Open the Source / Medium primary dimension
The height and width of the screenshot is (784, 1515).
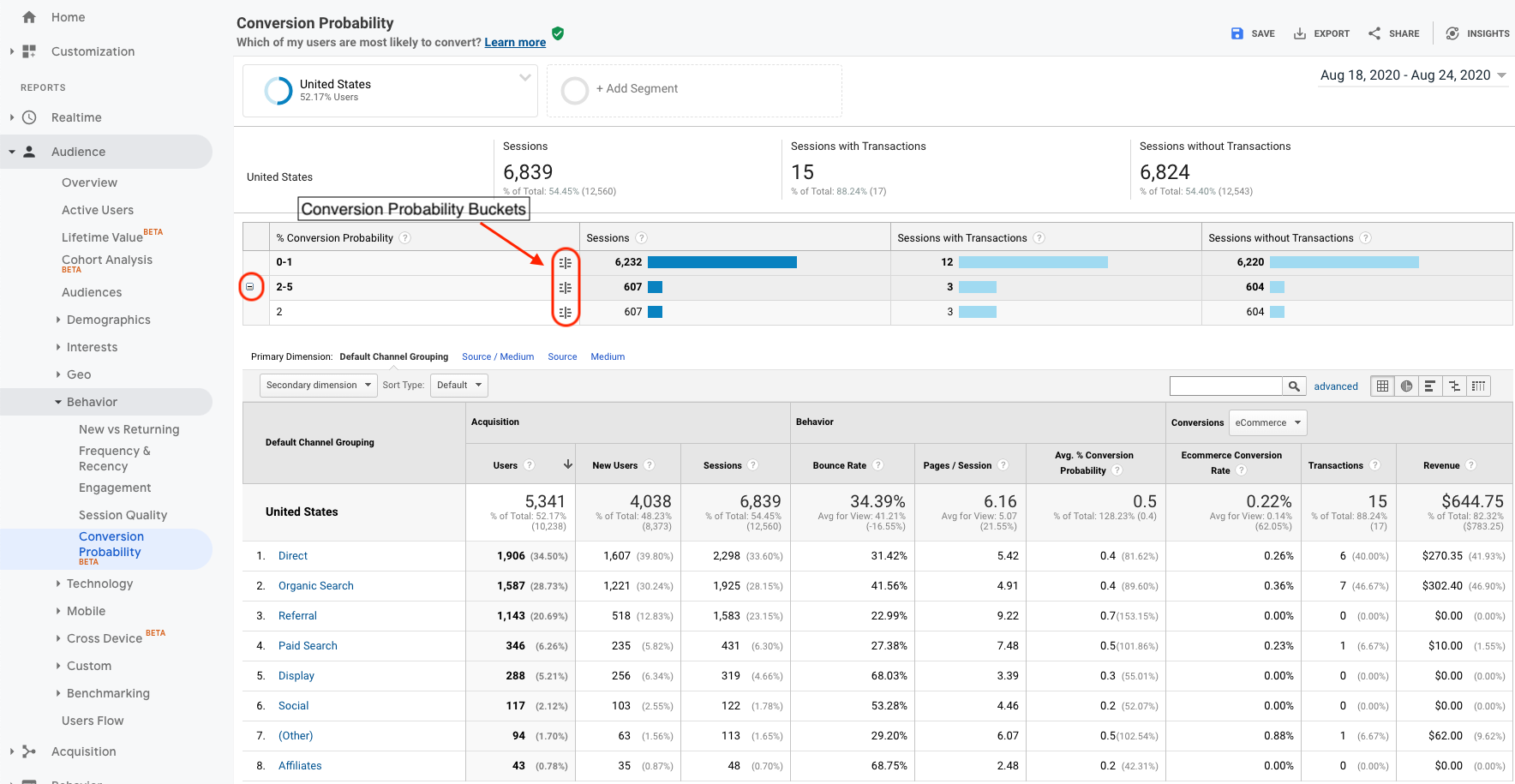[498, 356]
